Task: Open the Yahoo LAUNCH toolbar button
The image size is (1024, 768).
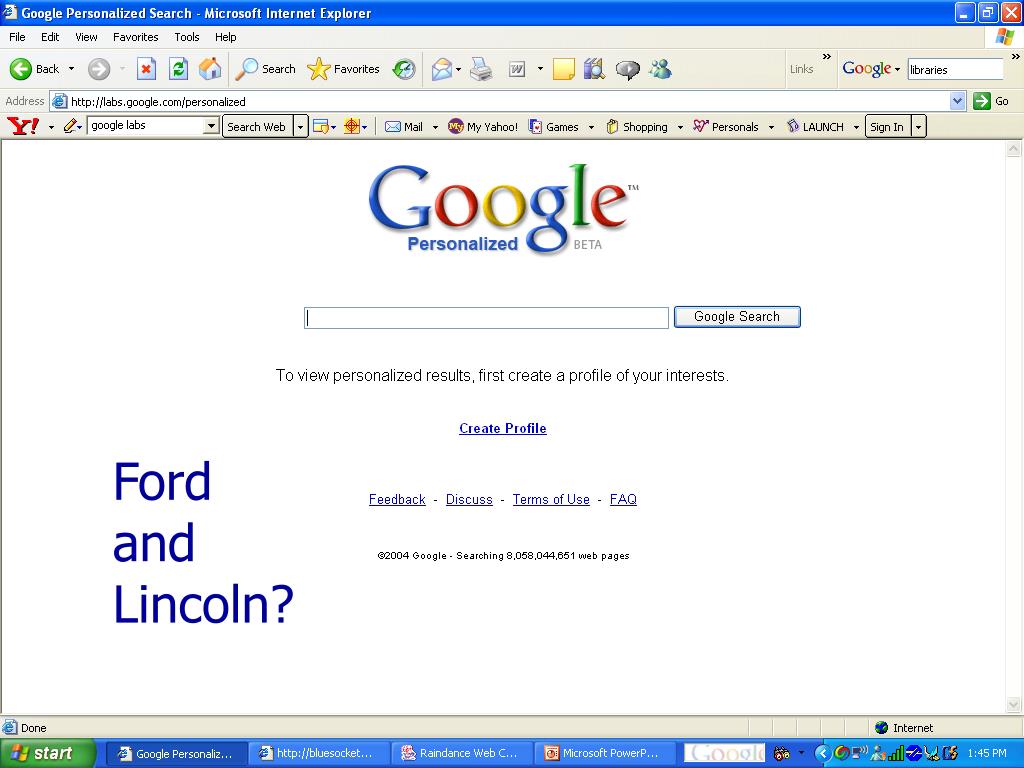Action: 815,127
